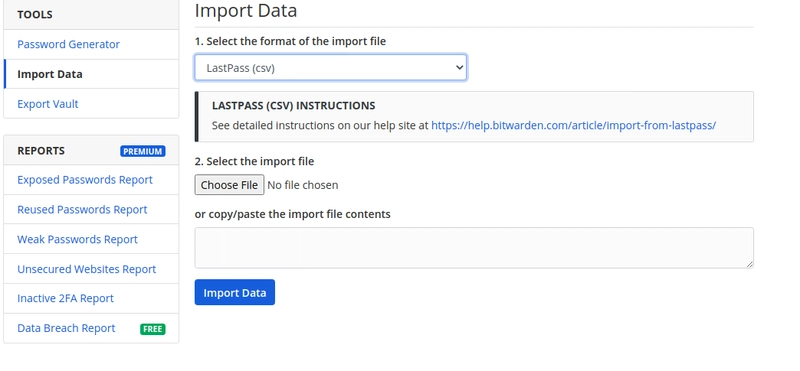Click 'or copy/paste the import file contents' label
This screenshot has width=800, height=371.
(292, 214)
